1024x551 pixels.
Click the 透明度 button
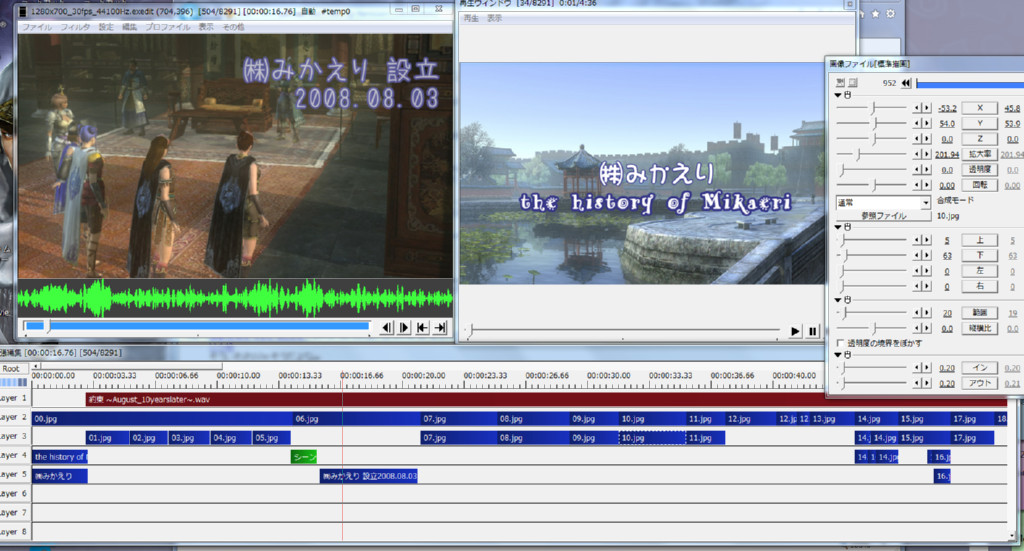(980, 170)
